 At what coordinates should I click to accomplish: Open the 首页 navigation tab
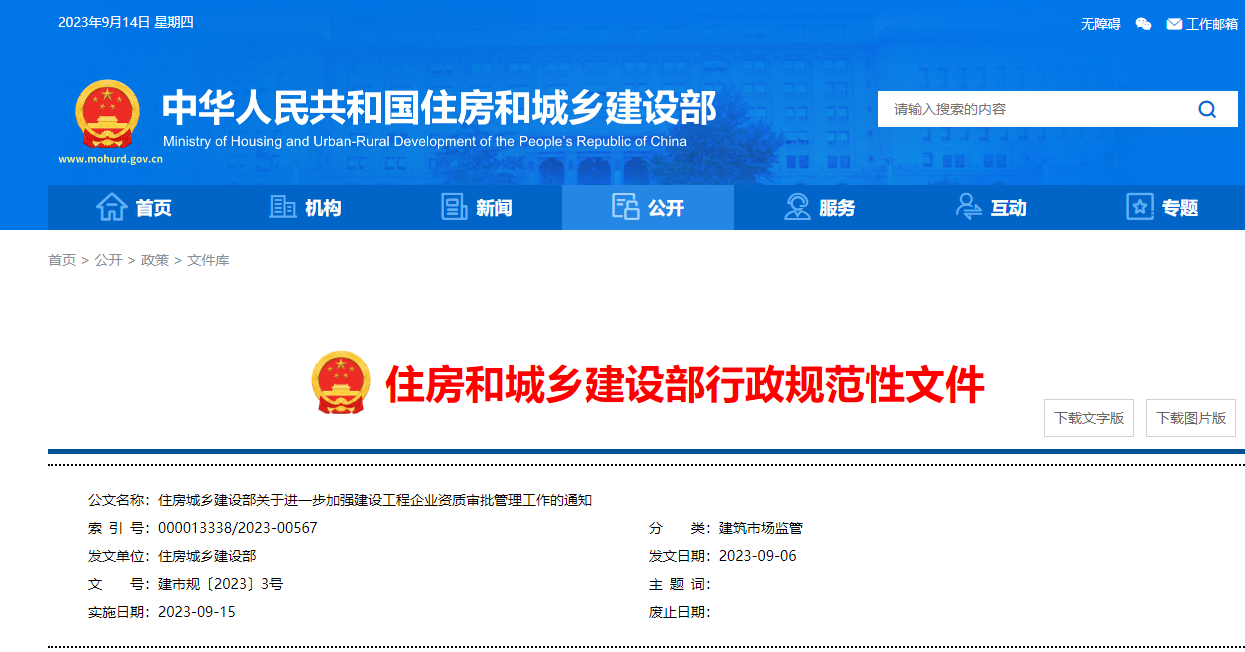pos(134,207)
